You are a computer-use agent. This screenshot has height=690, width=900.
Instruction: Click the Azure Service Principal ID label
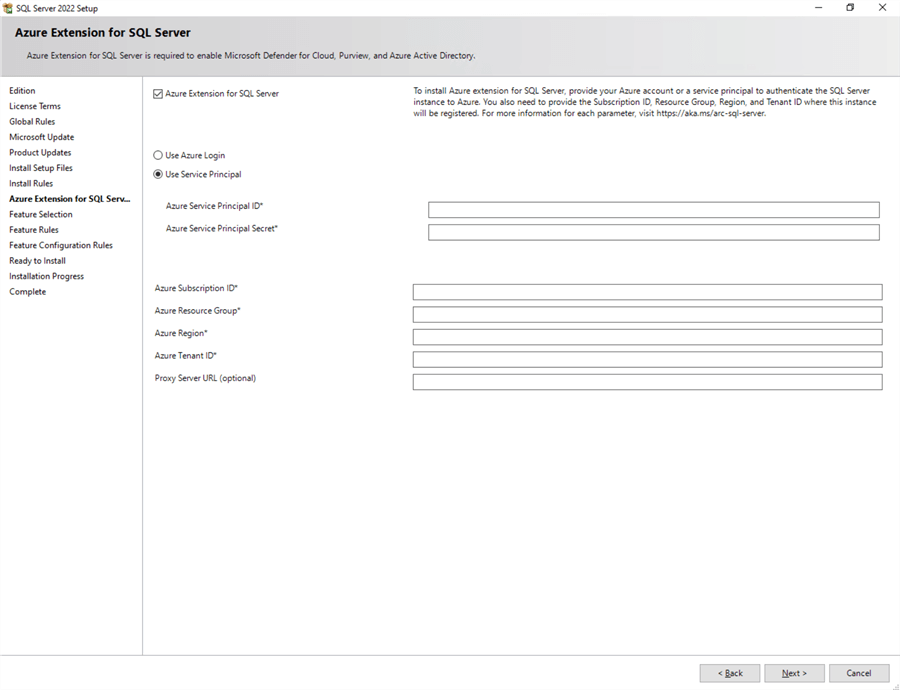tap(214, 206)
